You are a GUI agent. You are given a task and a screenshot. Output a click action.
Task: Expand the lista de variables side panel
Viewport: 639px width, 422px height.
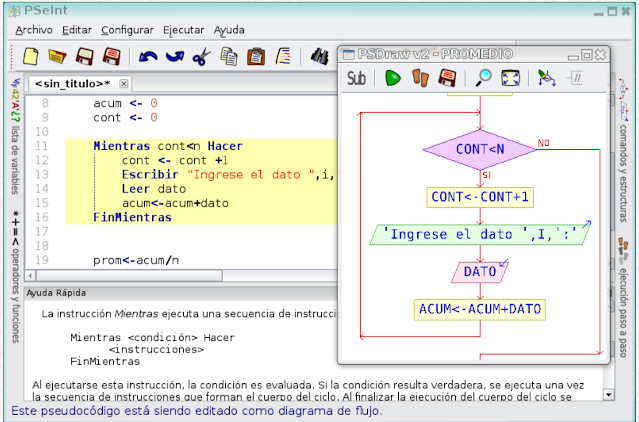[x=15, y=136]
